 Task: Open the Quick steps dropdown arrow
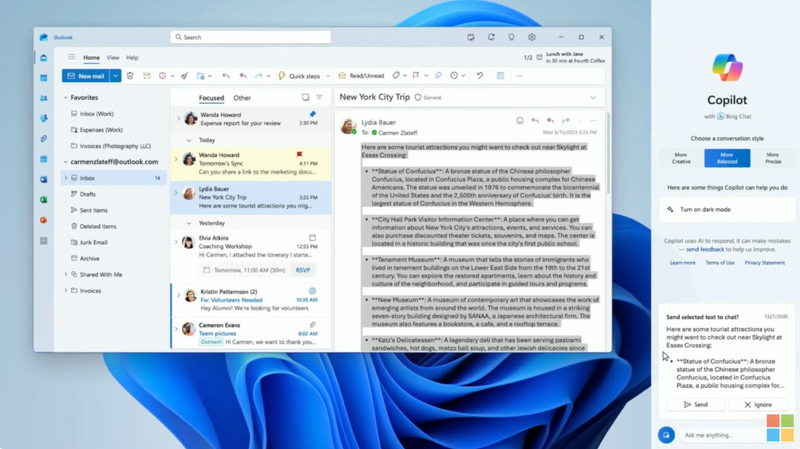tap(328, 76)
